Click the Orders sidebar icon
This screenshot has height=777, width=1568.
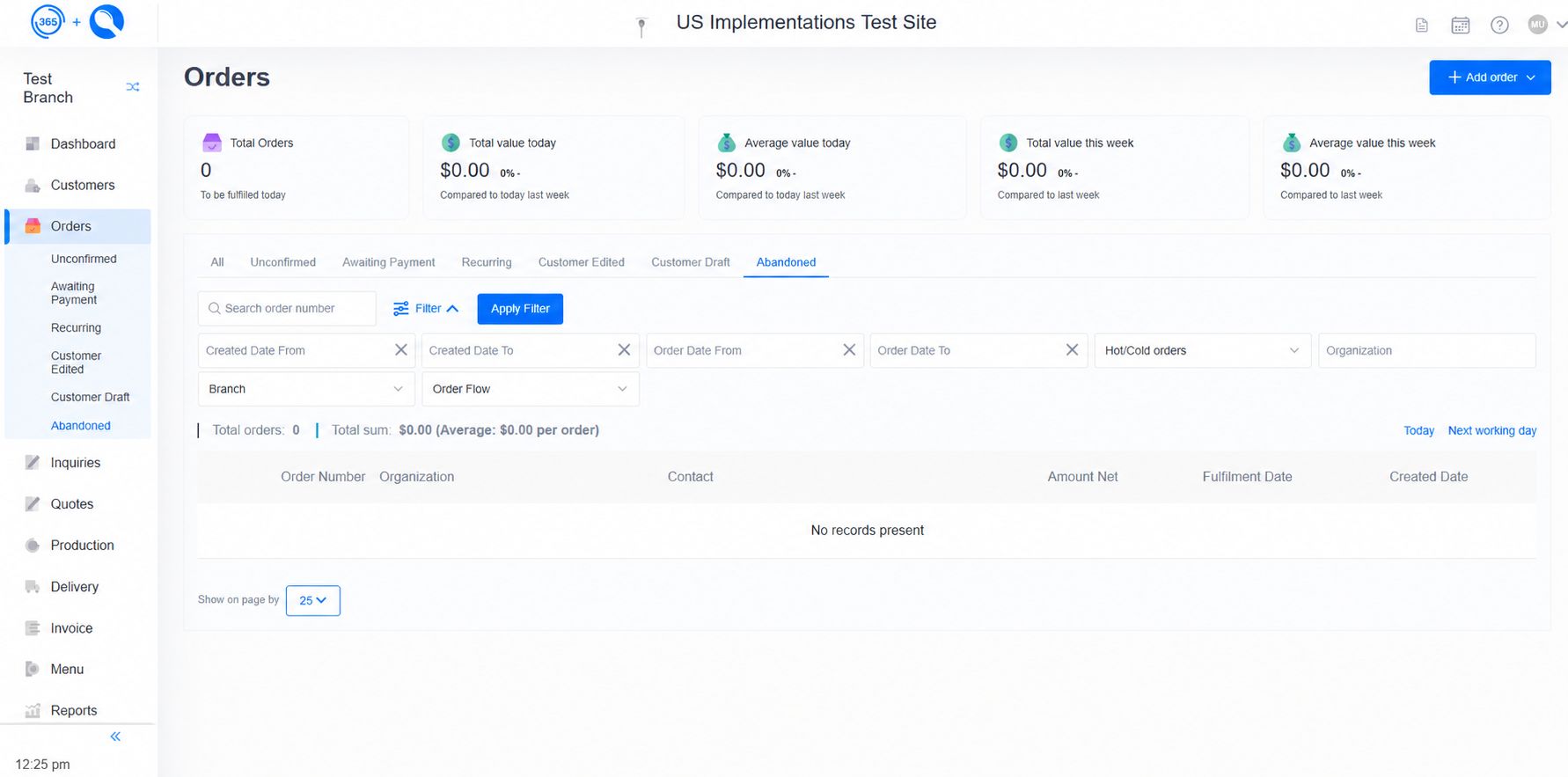tap(33, 226)
